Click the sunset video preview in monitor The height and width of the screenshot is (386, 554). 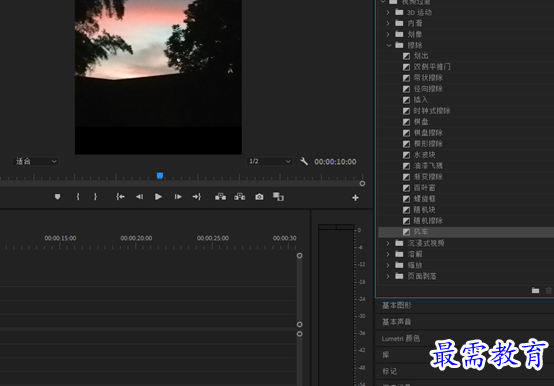[x=158, y=77]
